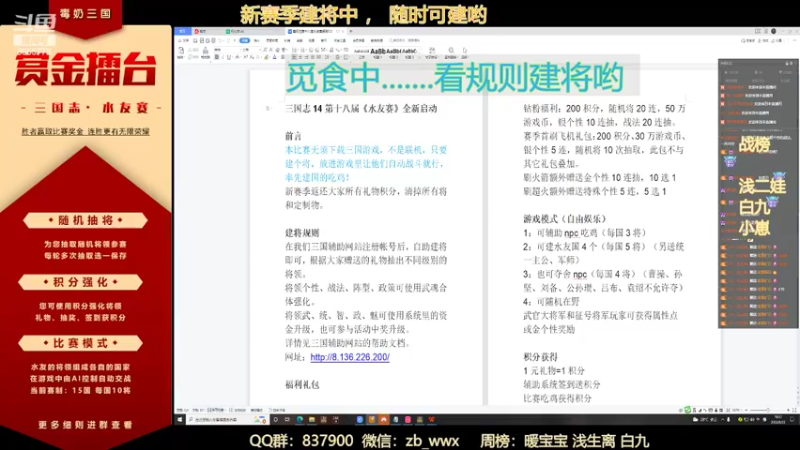Open the Insert ribbon tab
Viewport: 800px width, 450px height.
point(257,40)
